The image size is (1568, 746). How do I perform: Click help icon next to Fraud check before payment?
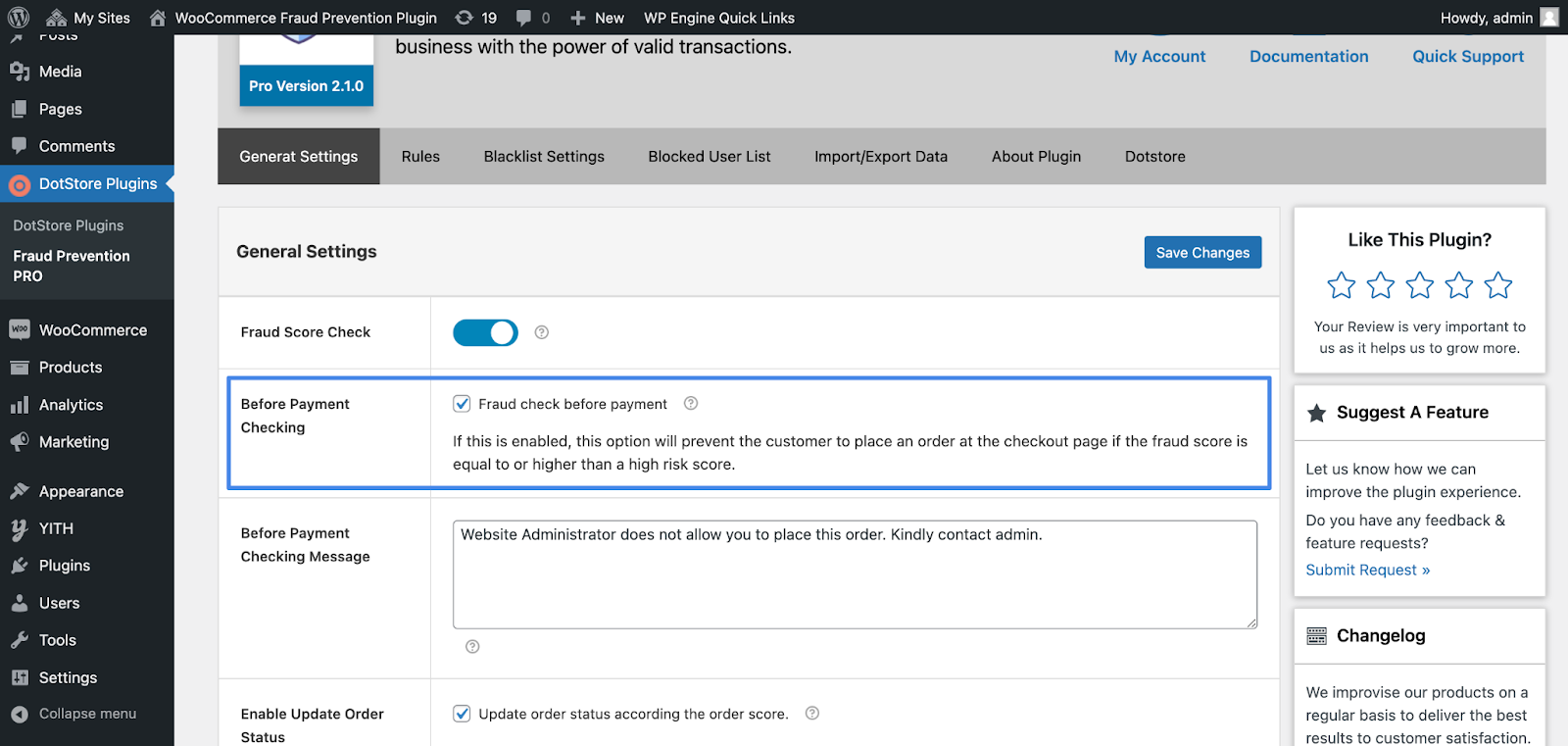[x=691, y=403]
